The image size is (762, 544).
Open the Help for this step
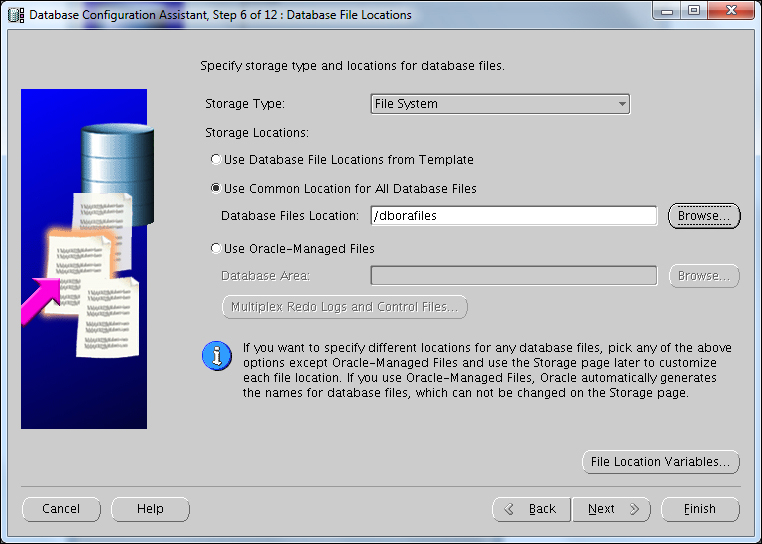150,509
